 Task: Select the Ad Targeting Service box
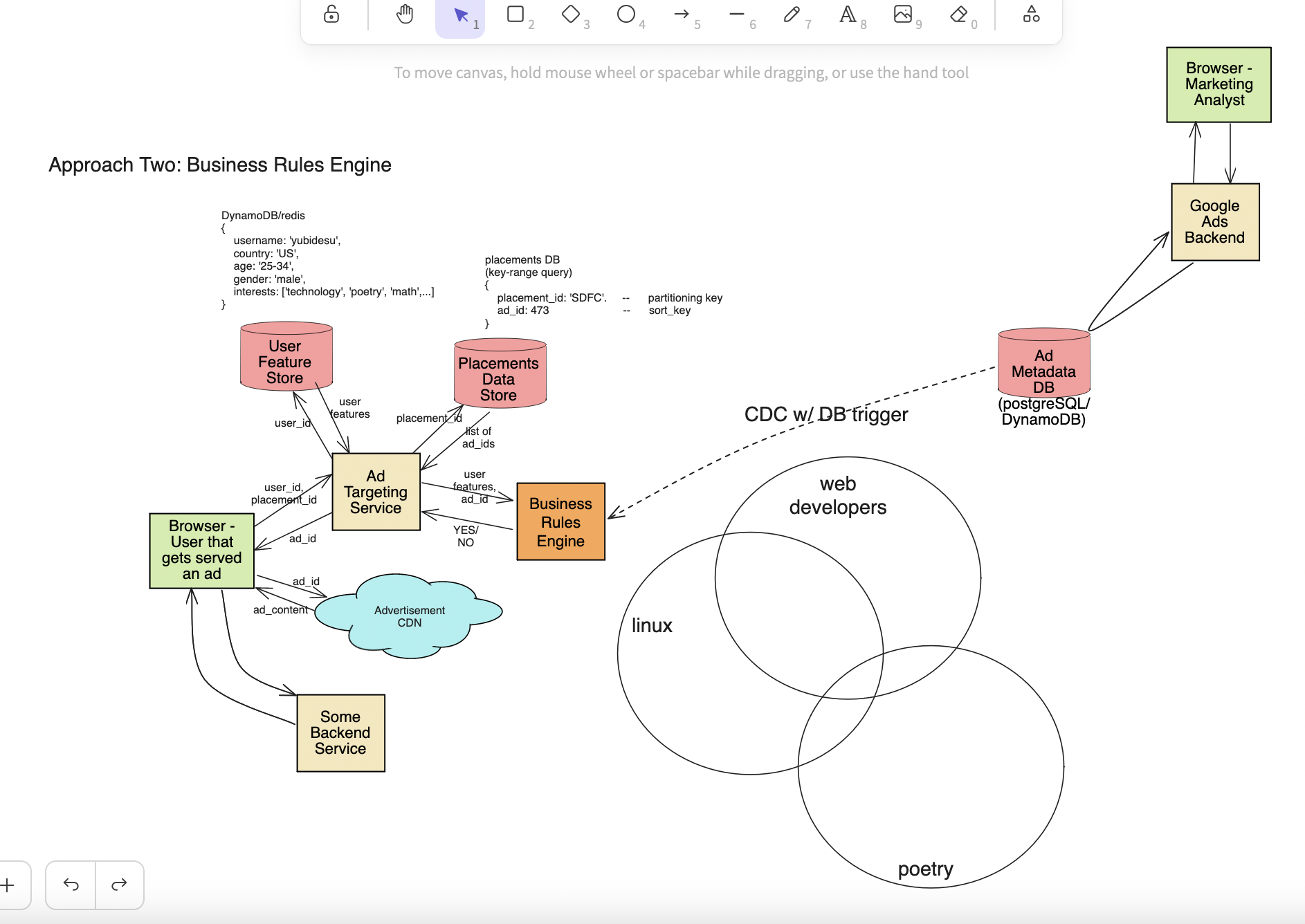tap(376, 492)
